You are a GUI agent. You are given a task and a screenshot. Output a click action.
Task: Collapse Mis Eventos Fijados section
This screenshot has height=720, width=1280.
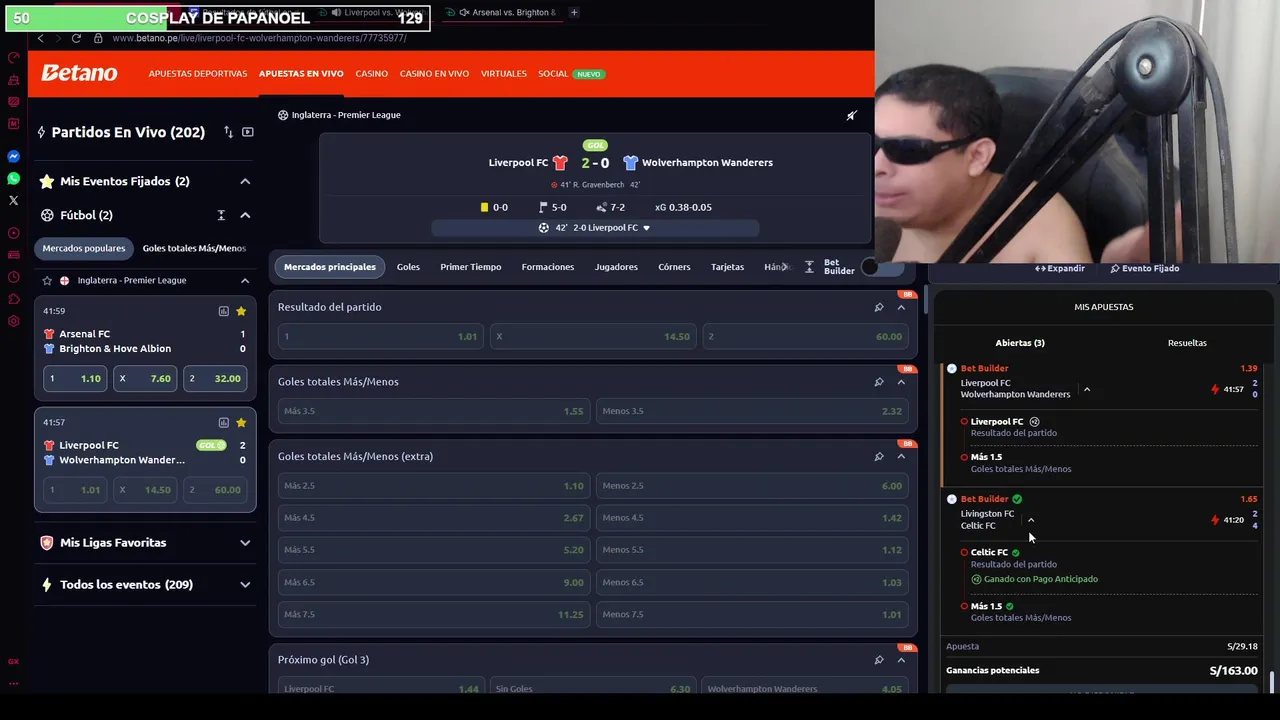point(245,181)
